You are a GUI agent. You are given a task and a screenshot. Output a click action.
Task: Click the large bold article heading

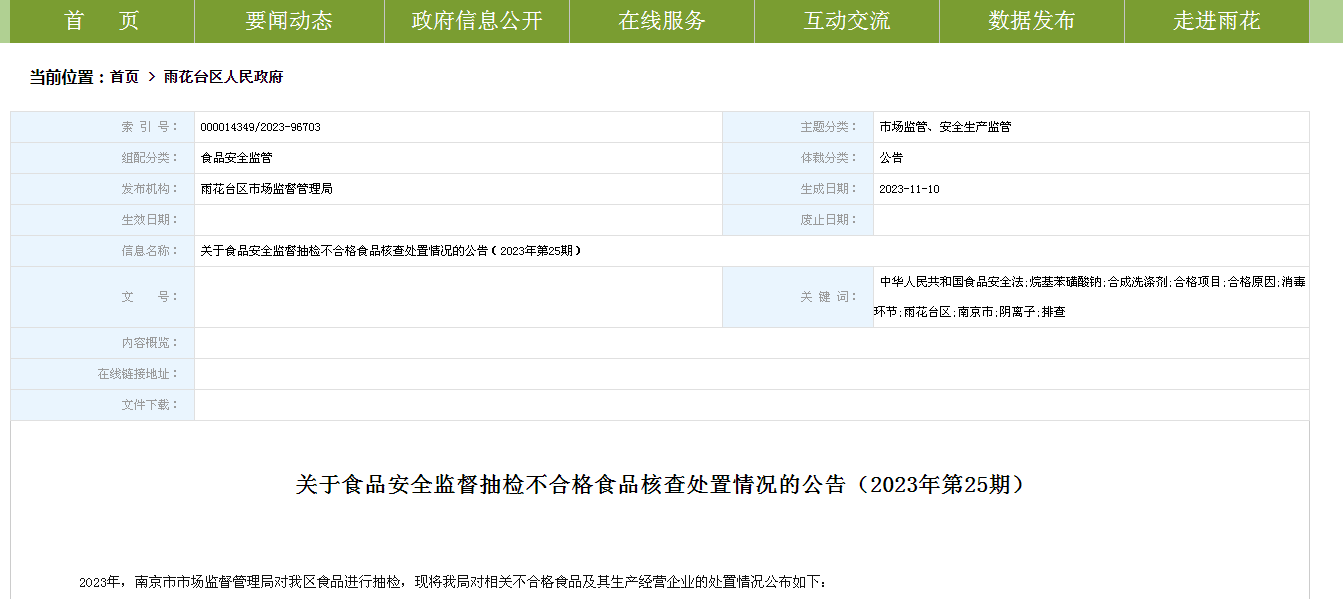click(660, 485)
